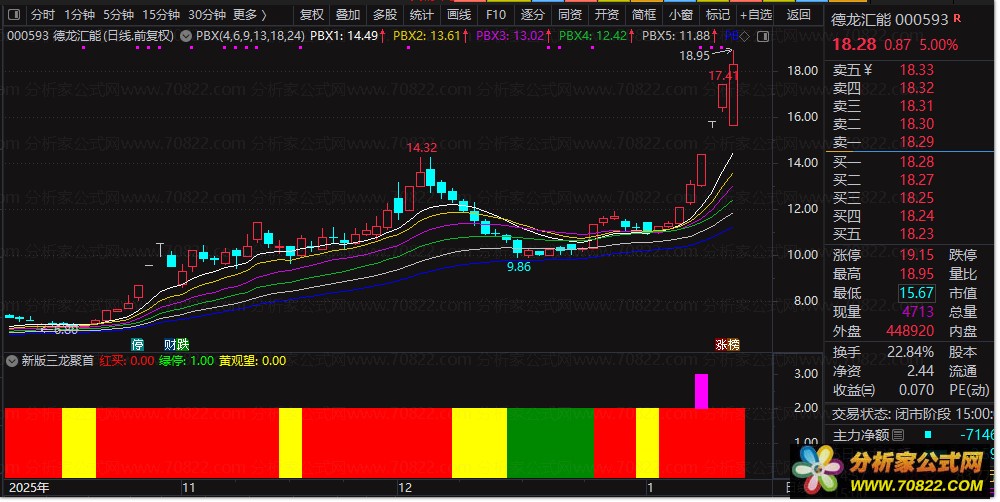
Task: Click the cyan square next to 主力净额
Action: [x=928, y=434]
